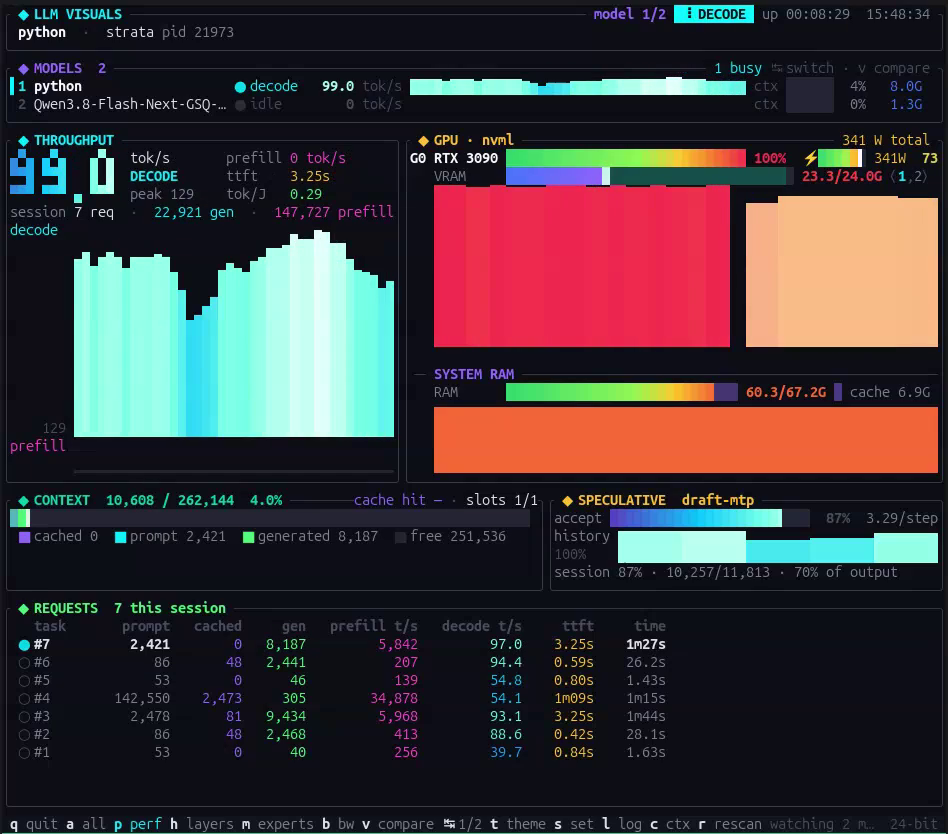
Task: Click the 'decode t/s' column header
Action: 481,626
